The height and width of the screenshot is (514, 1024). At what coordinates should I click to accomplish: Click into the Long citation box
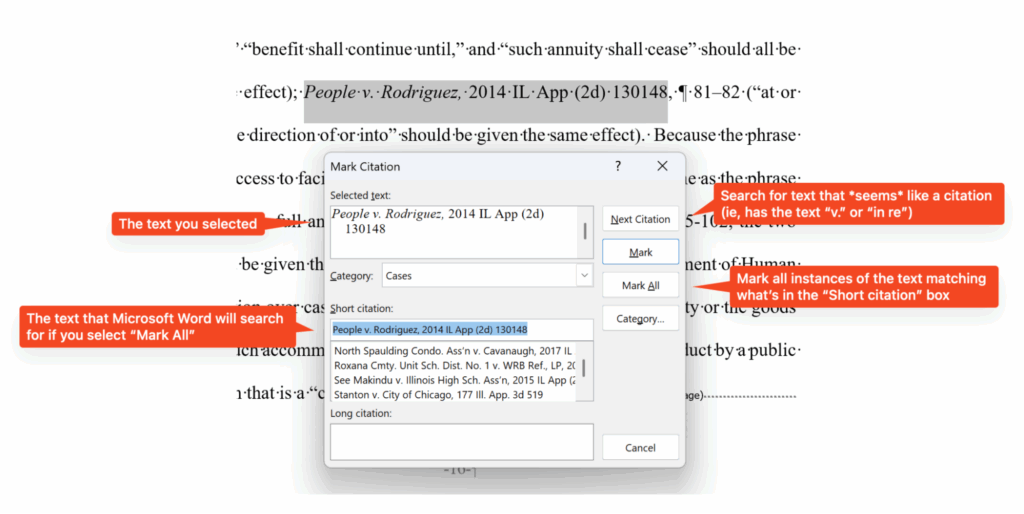click(462, 442)
